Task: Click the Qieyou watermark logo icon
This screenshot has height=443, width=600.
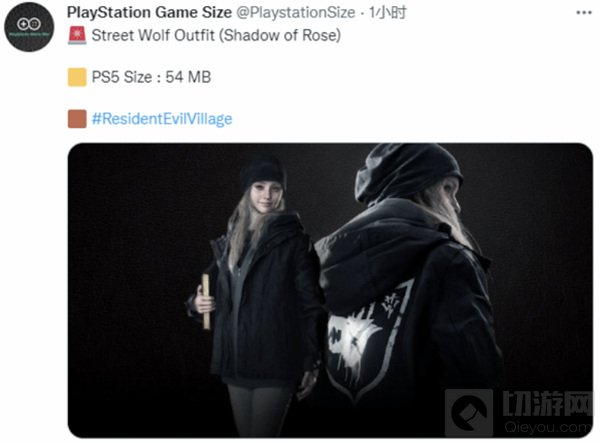Action: (469, 412)
